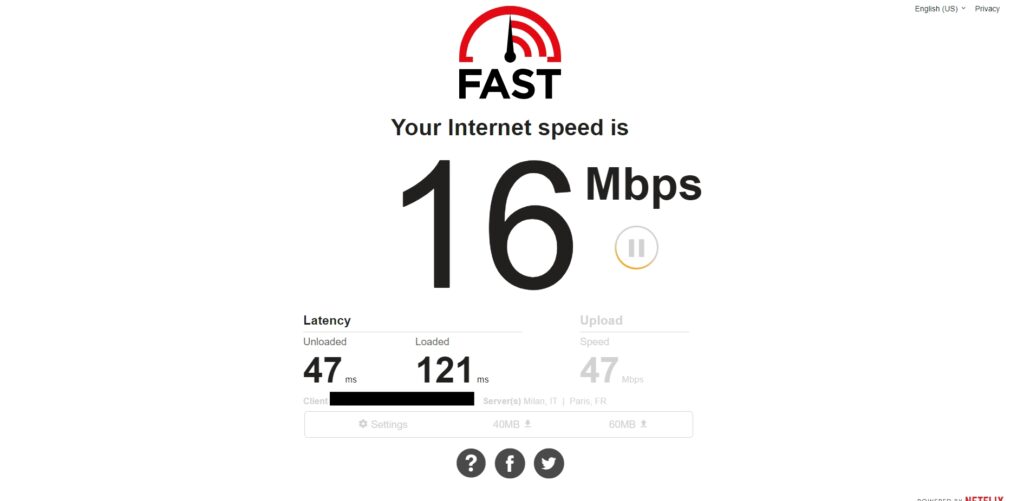Viewport: 1024px width, 501px height.
Task: Pause the running speed test
Action: click(x=636, y=248)
